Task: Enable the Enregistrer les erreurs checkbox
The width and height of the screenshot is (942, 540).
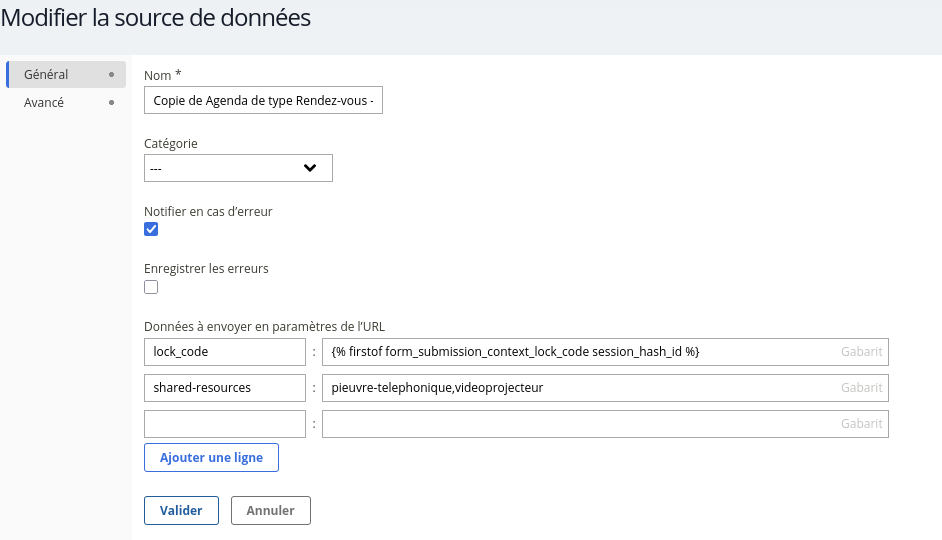Action: [x=151, y=287]
